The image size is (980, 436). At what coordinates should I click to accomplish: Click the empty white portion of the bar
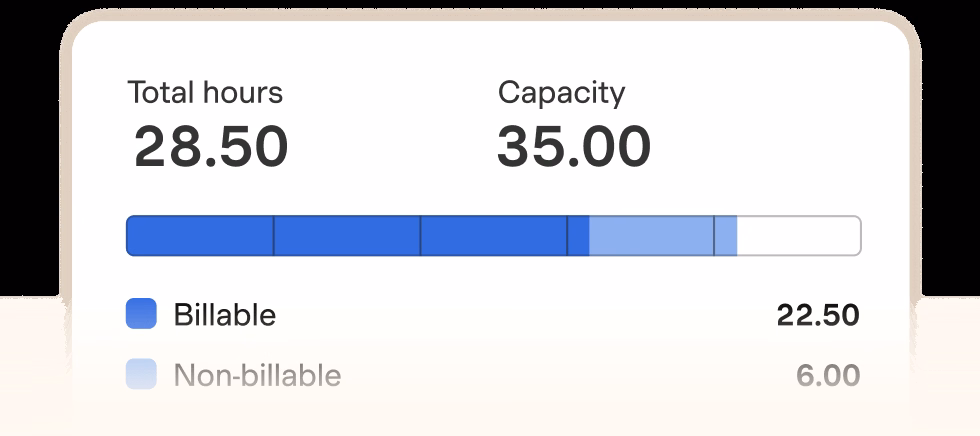click(x=798, y=236)
